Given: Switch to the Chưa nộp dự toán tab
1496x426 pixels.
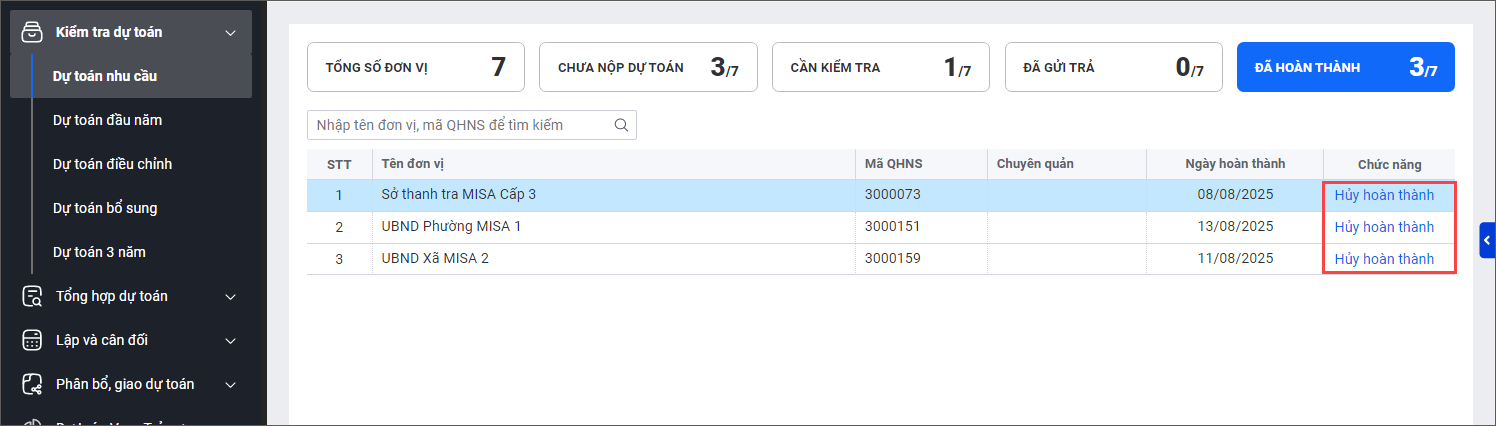Looking at the screenshot, I should [648, 67].
